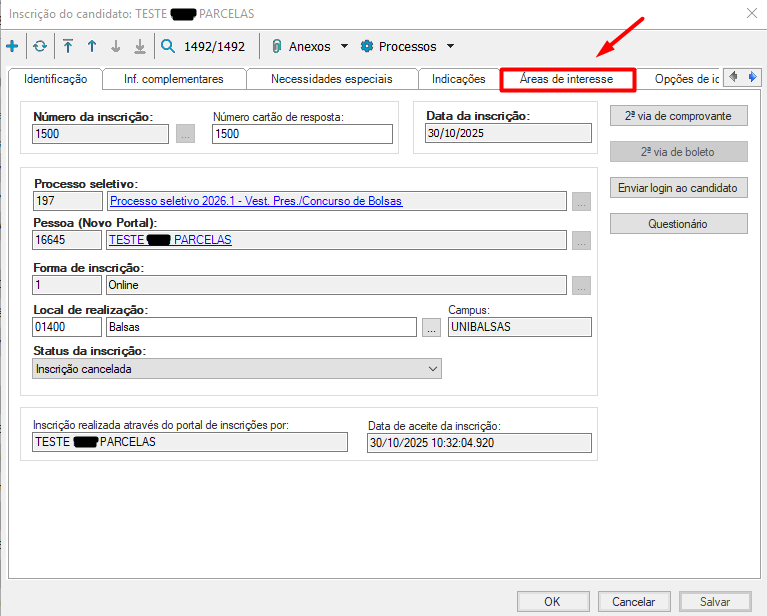Click the previous record up arrow
The image size is (767, 616).
[92, 46]
